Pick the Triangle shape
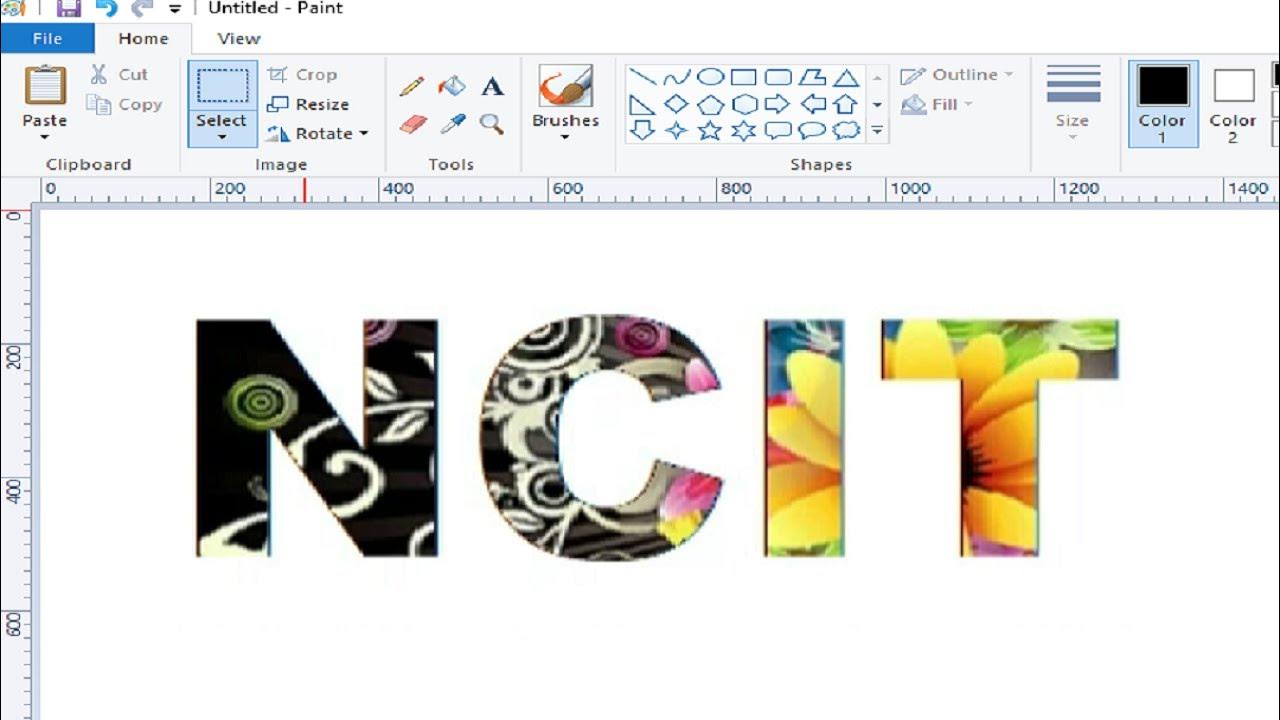1280x720 pixels. [x=846, y=78]
